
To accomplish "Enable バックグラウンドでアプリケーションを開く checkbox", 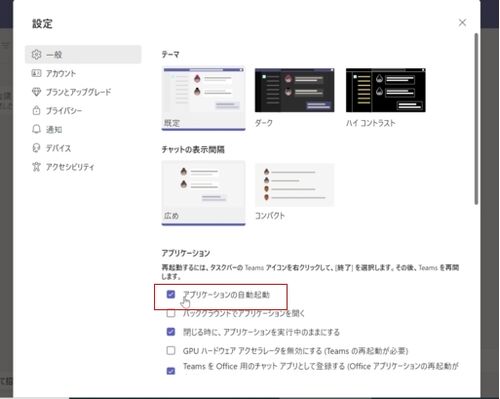I will [171, 313].
